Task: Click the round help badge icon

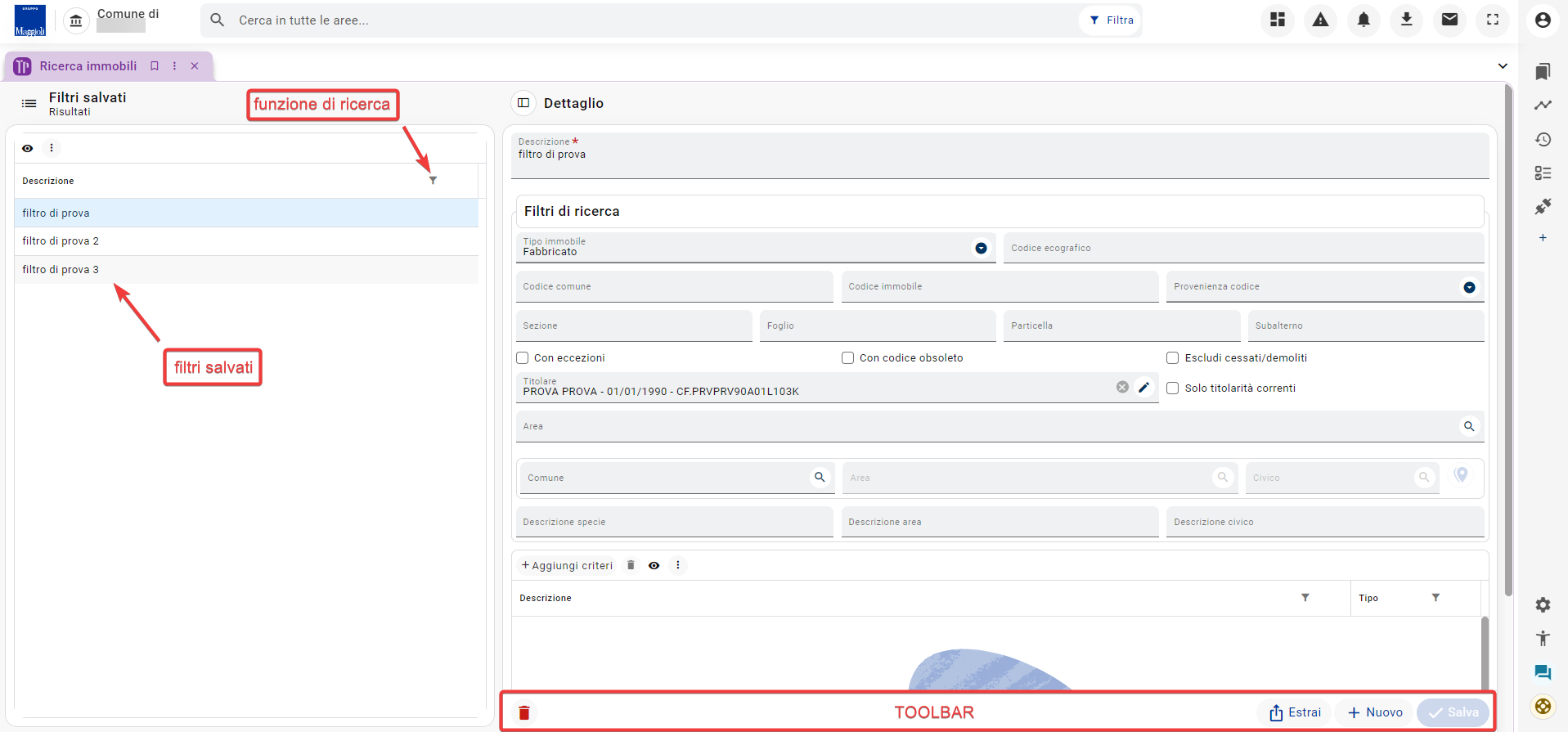Action: 1543,706
